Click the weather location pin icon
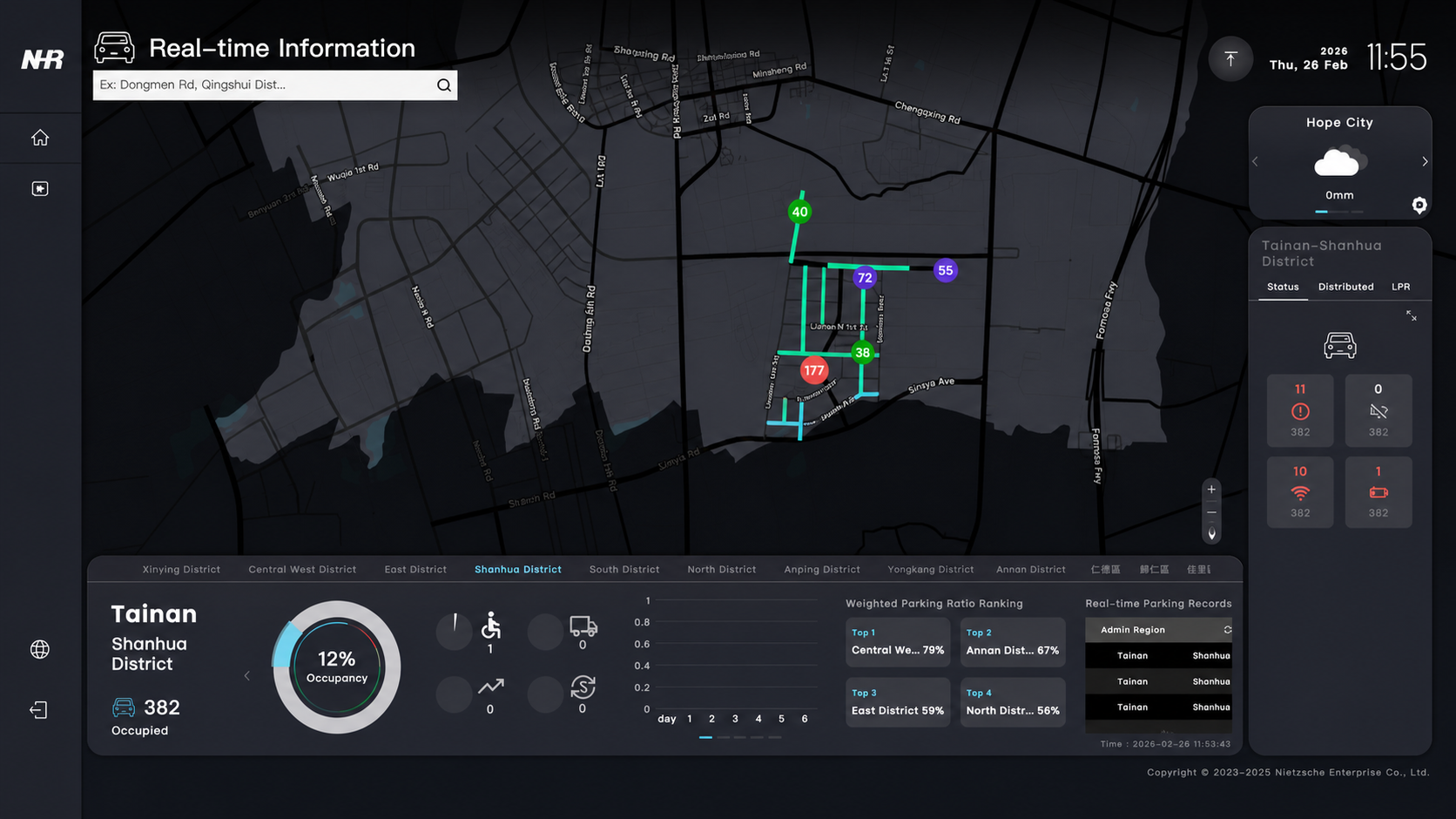Image resolution: width=1456 pixels, height=819 pixels. 1419,206
